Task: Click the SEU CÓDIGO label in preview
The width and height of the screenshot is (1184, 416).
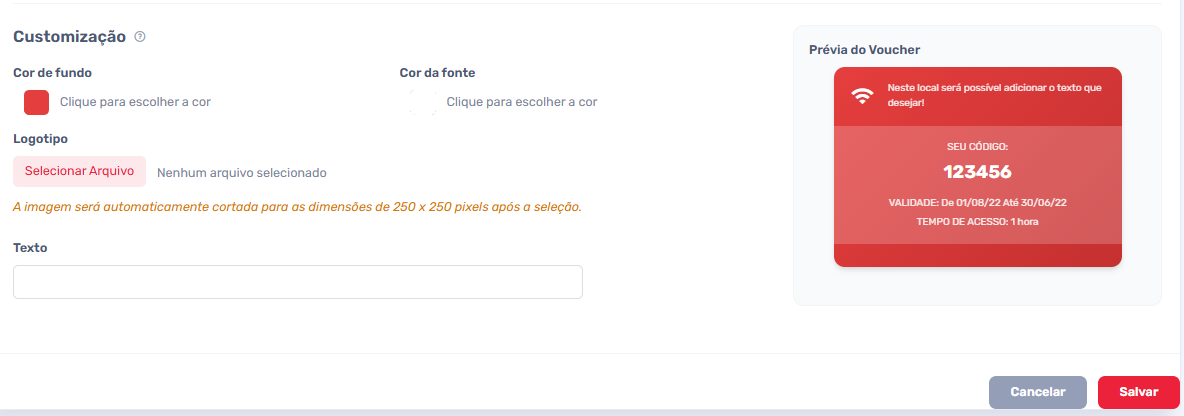Action: [977, 146]
